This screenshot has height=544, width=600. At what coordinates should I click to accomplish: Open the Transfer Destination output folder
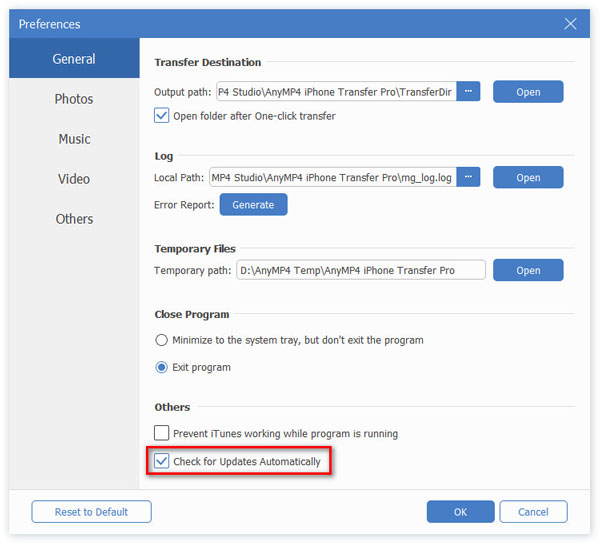click(x=528, y=92)
